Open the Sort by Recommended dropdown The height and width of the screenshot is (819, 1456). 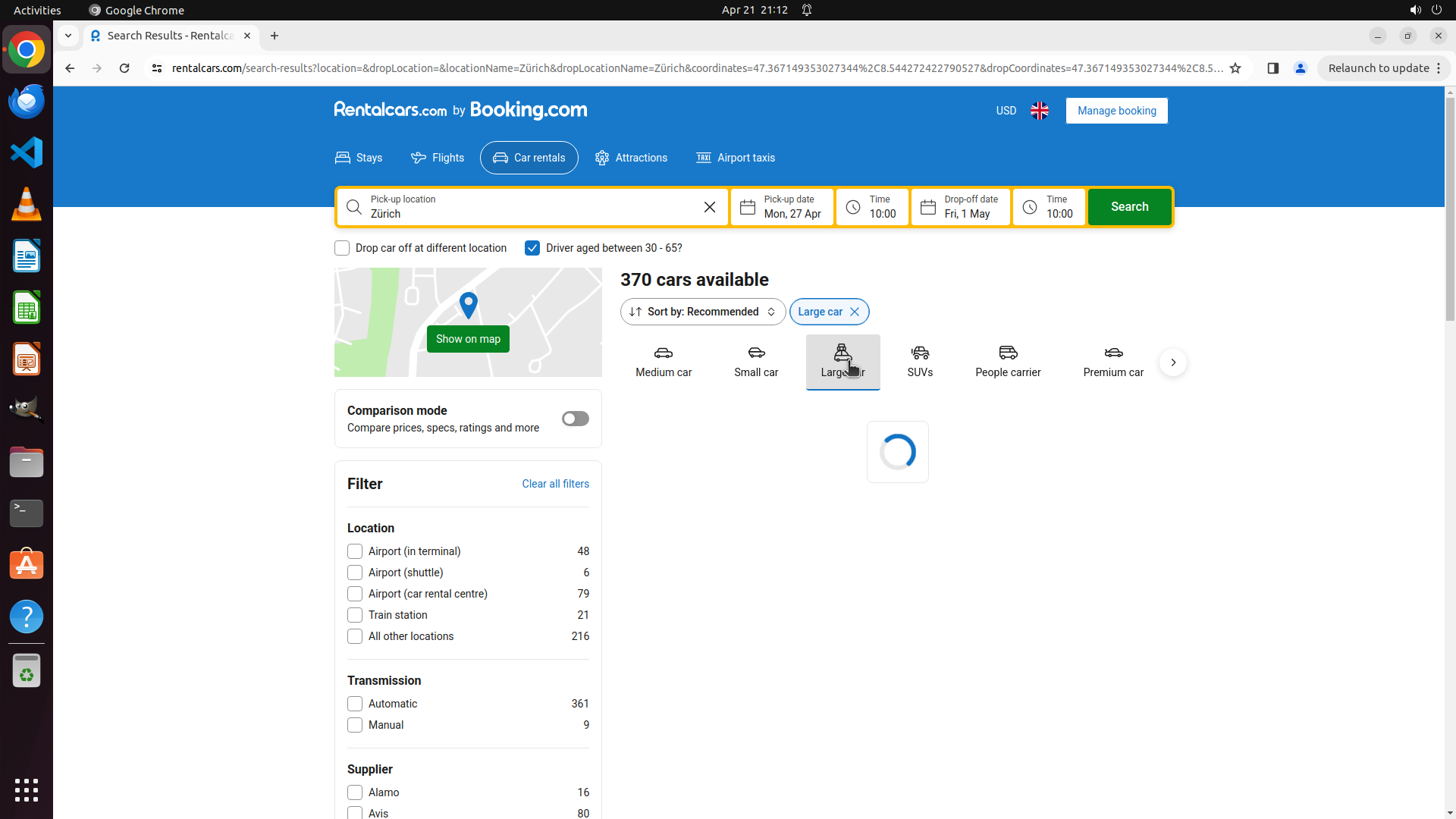click(x=702, y=312)
